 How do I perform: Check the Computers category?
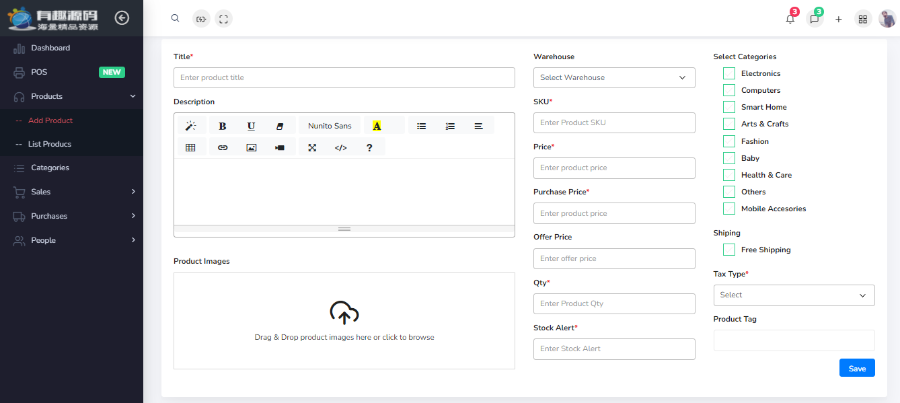(729, 90)
